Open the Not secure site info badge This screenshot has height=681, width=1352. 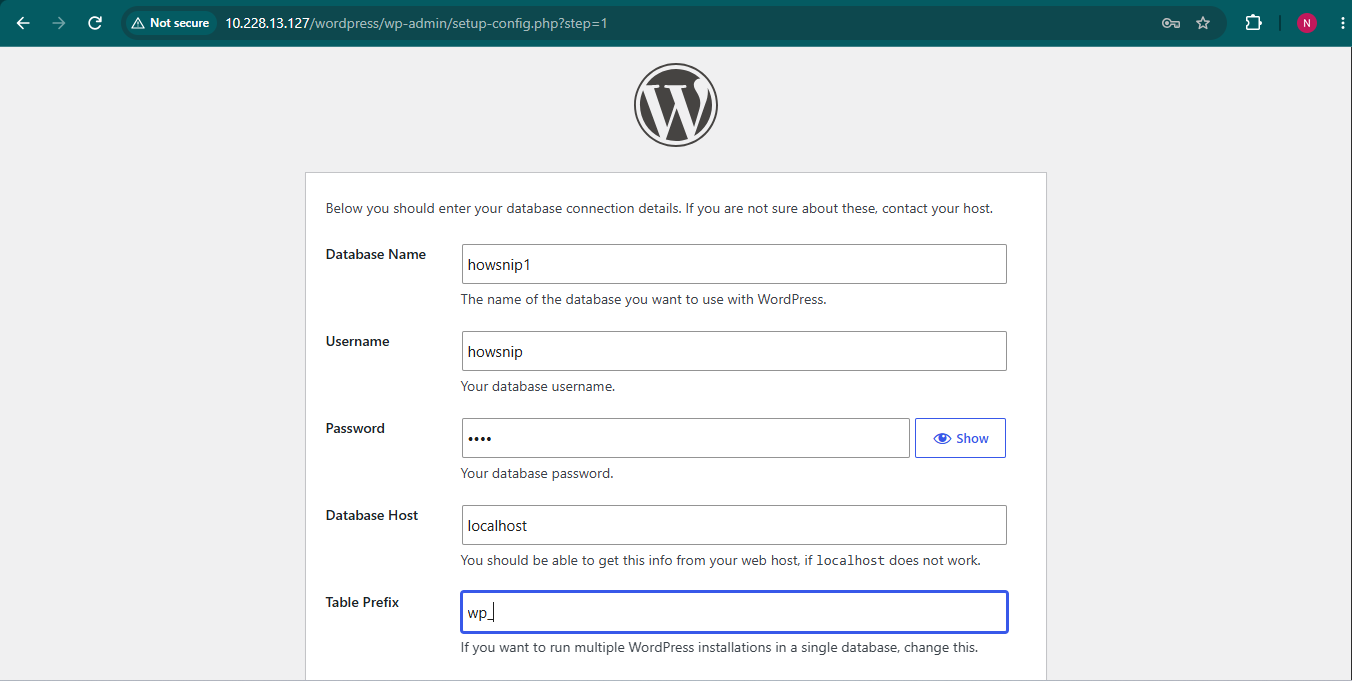coord(170,22)
